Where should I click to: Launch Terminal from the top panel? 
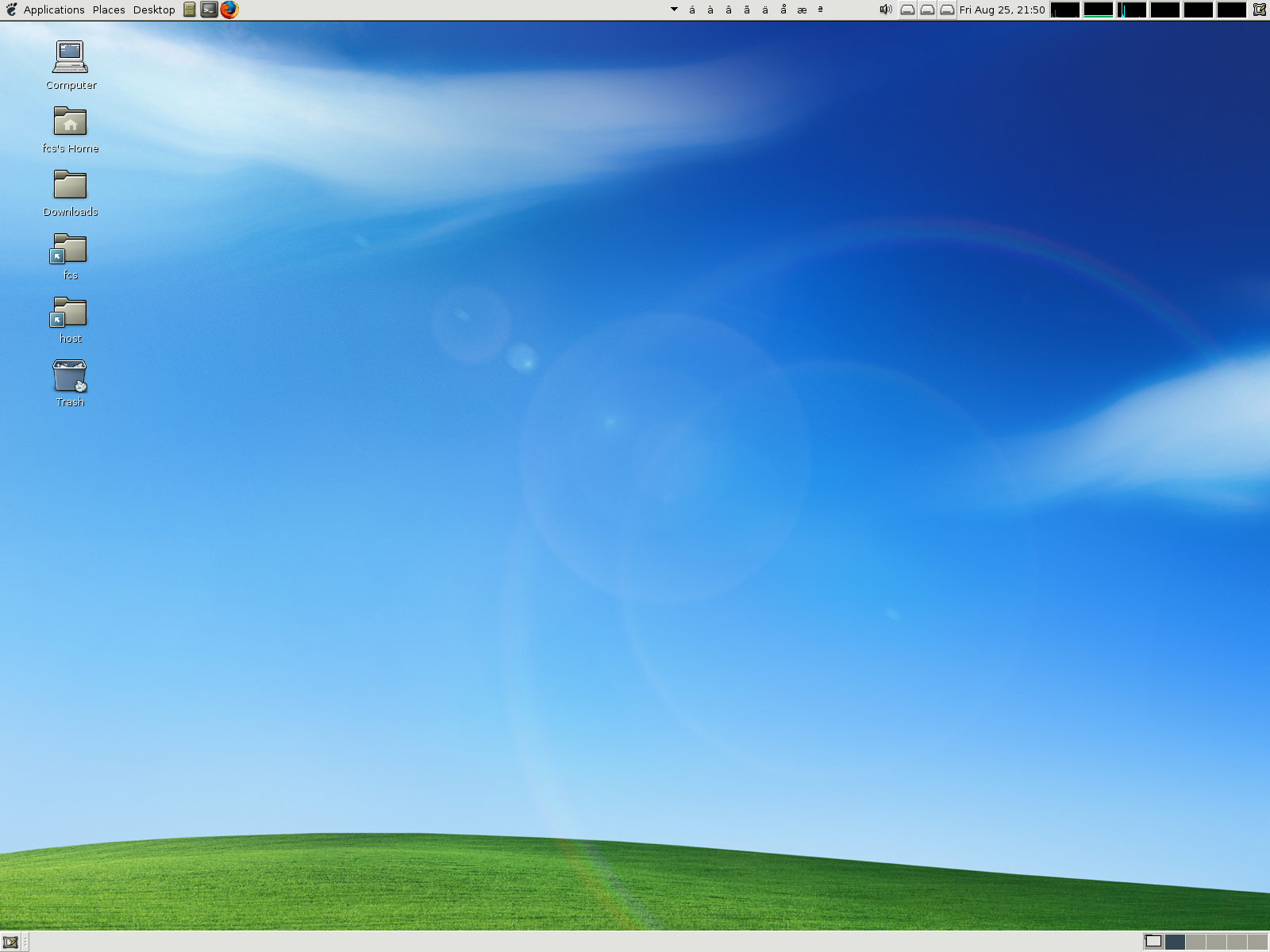pyautogui.click(x=209, y=10)
